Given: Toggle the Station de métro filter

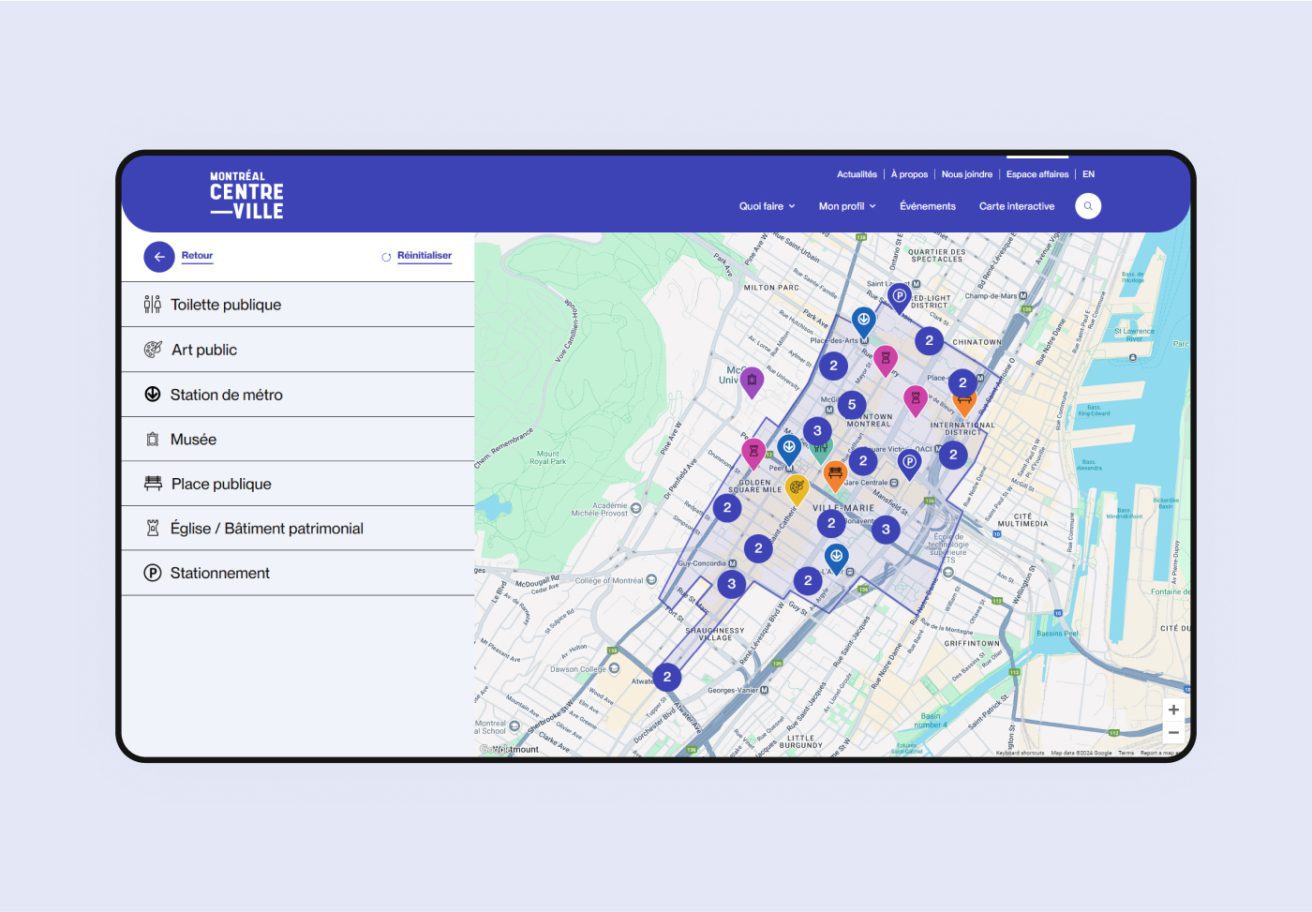Looking at the screenshot, I should [x=226, y=395].
